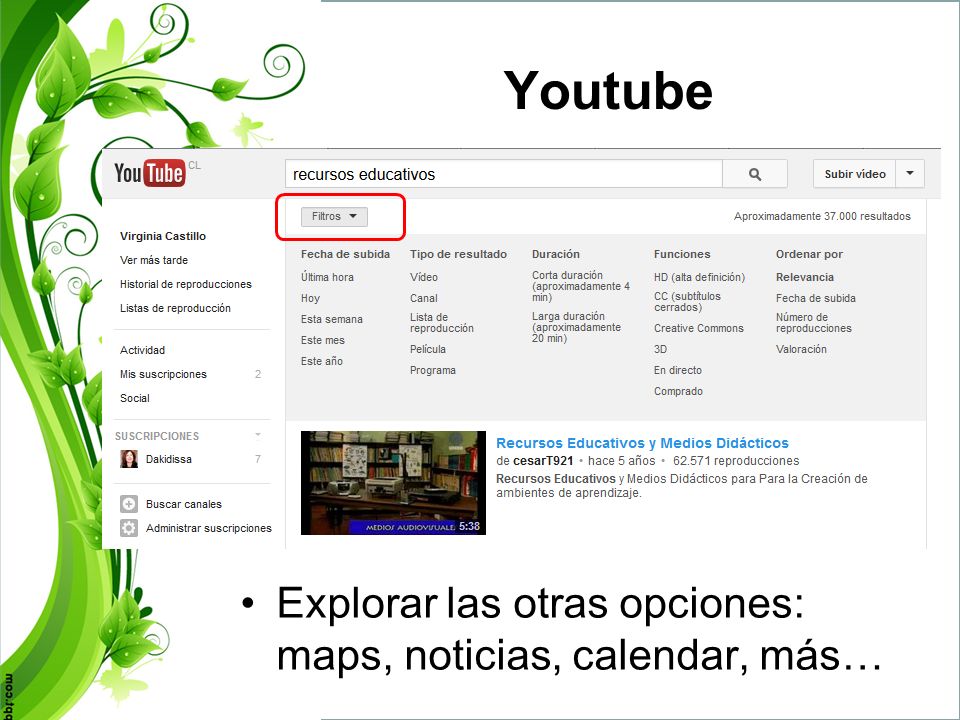The width and height of the screenshot is (960, 720).
Task: Click the Administrar suscripciones gear icon
Action: tap(129, 528)
